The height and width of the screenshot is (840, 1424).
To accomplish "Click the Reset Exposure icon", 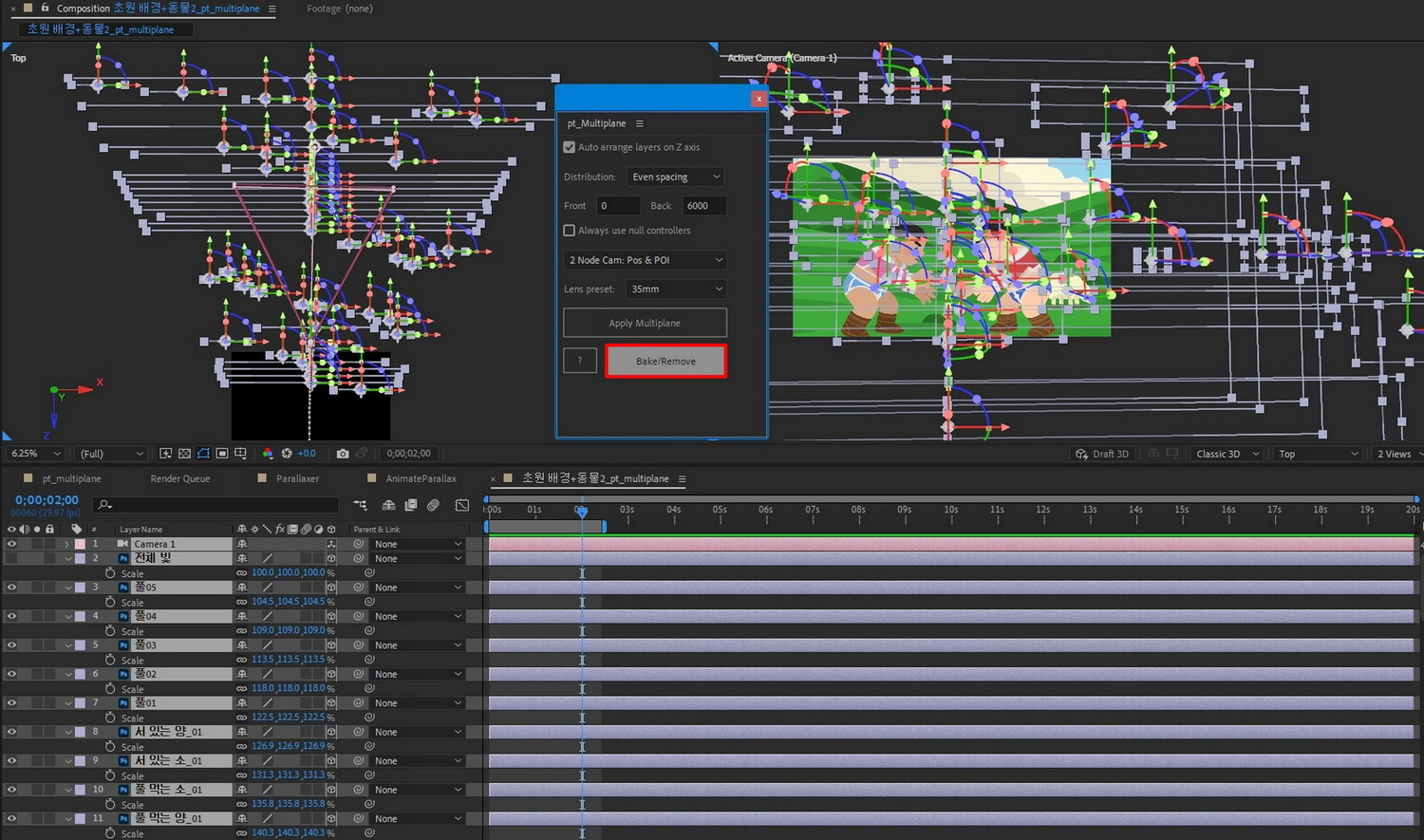I will point(286,454).
